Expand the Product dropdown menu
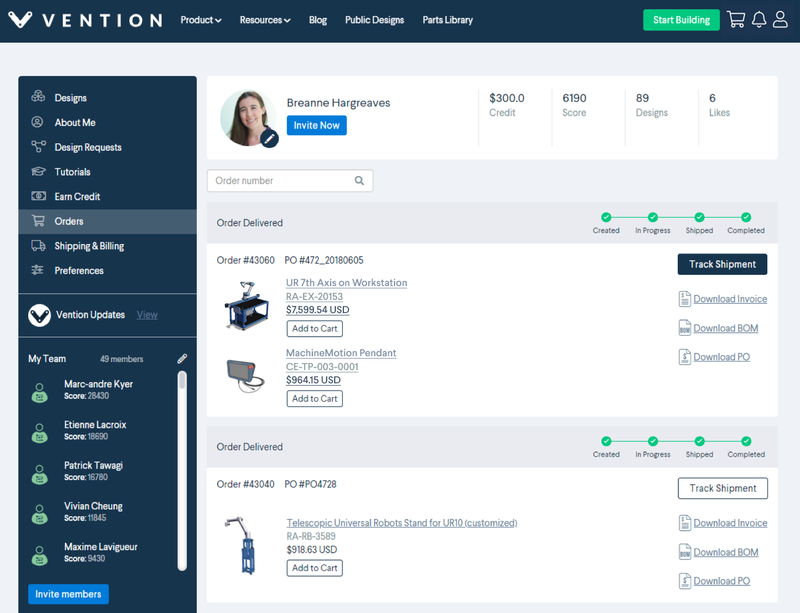 click(201, 20)
